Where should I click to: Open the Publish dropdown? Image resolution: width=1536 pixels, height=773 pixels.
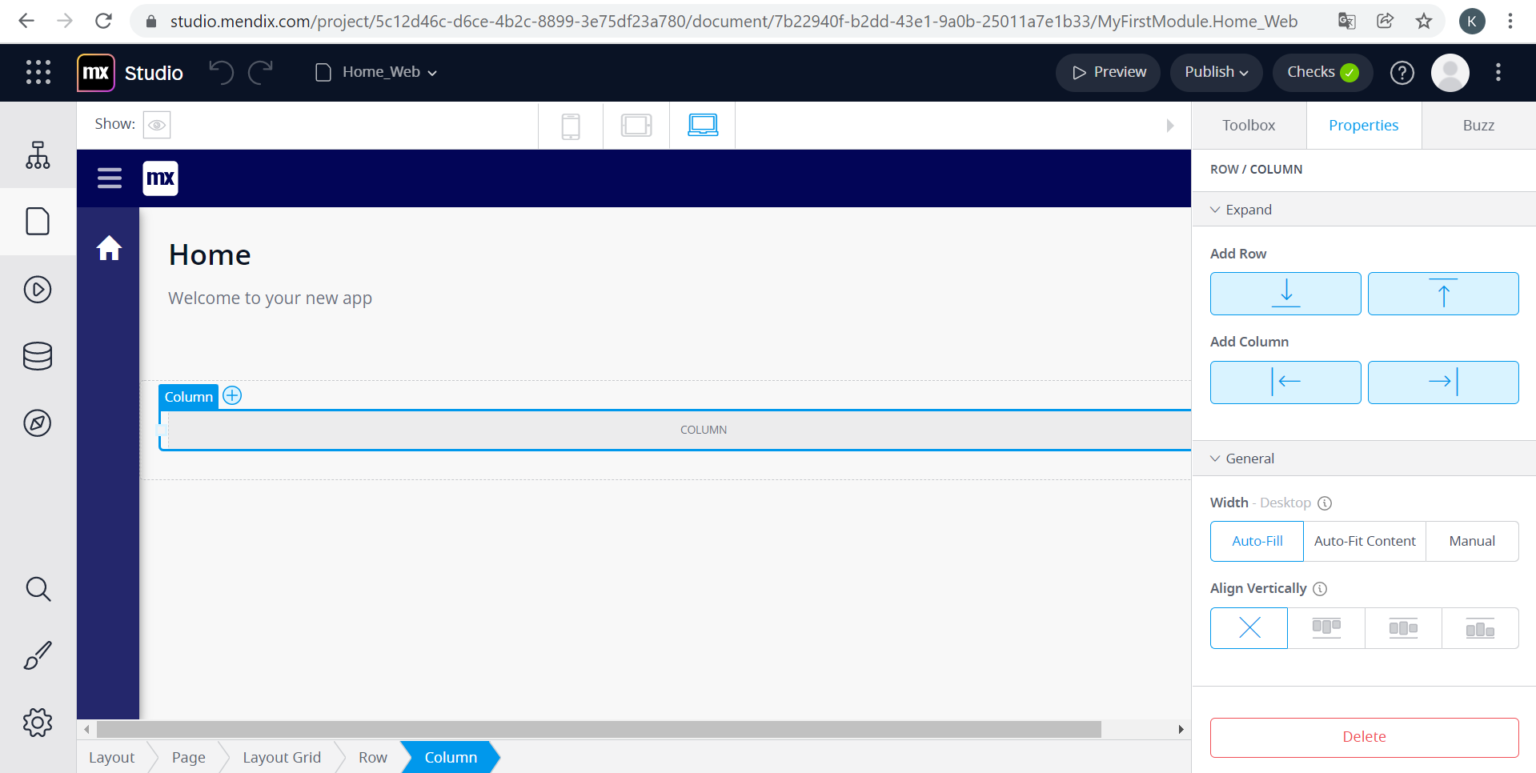pos(1215,72)
